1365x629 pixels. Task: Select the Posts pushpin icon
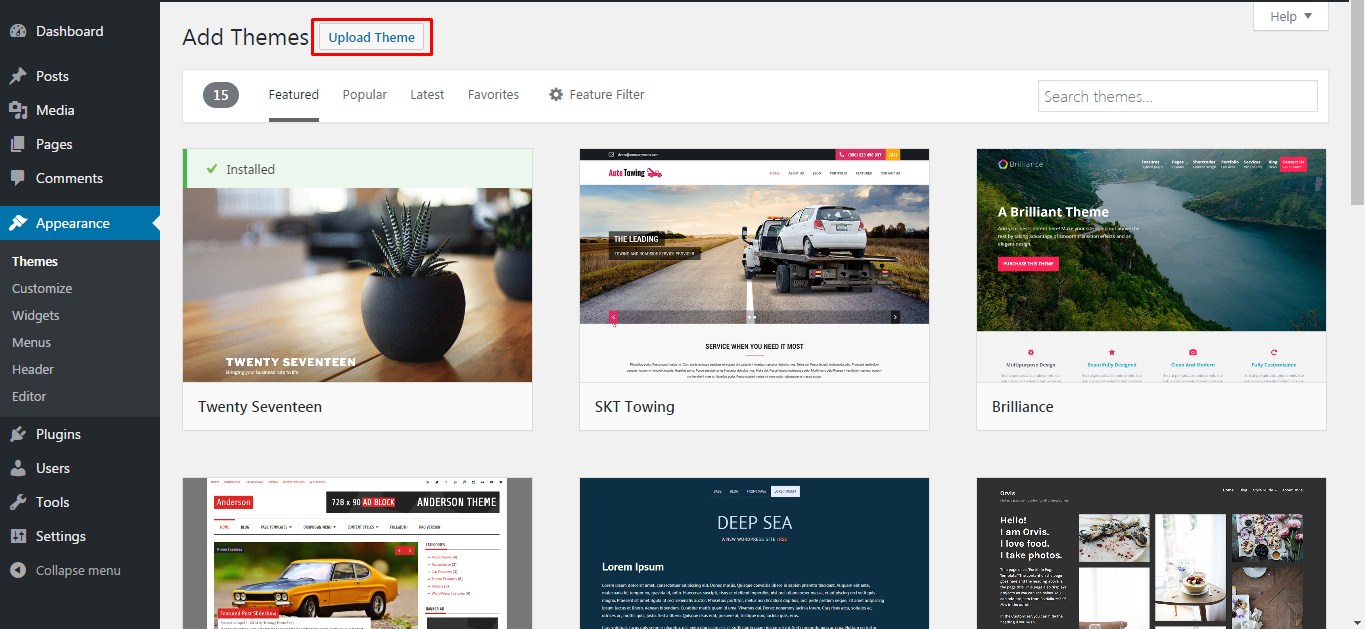(21, 75)
